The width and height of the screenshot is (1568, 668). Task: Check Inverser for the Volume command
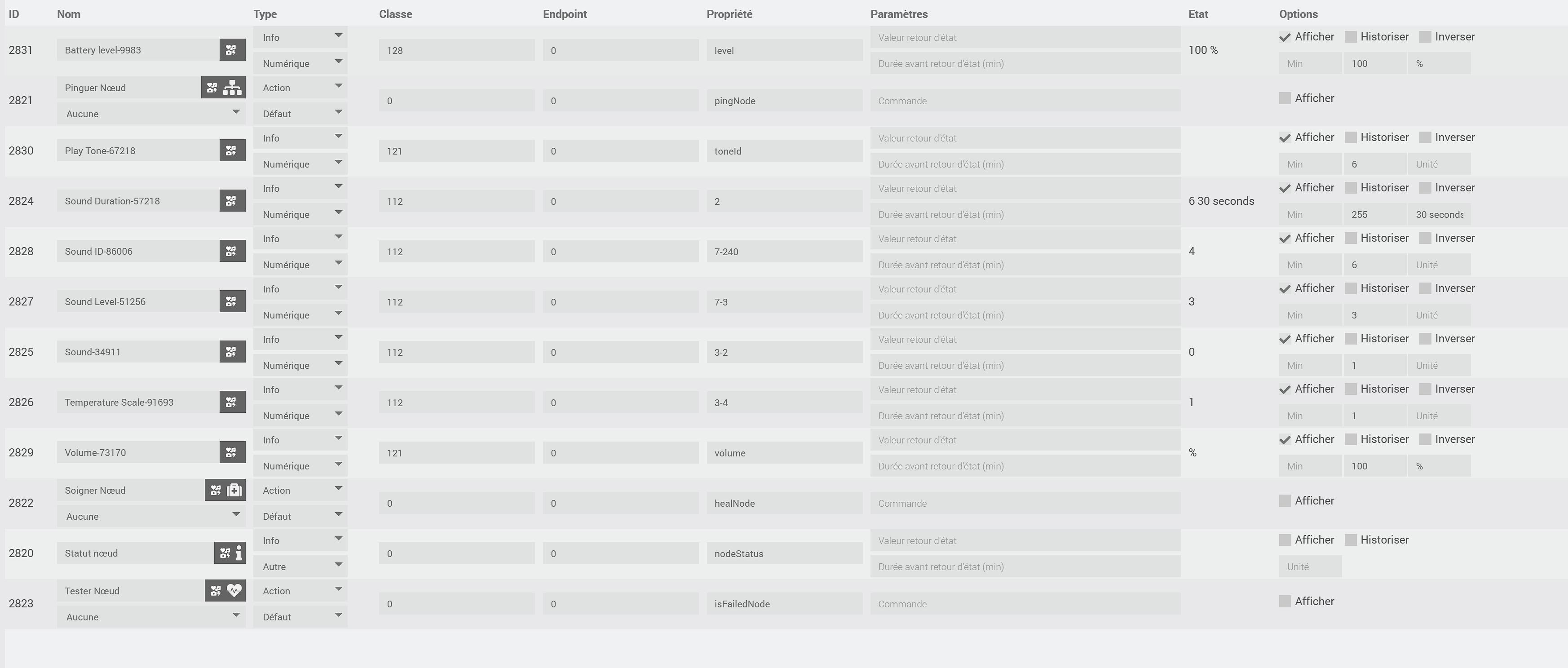point(1425,440)
